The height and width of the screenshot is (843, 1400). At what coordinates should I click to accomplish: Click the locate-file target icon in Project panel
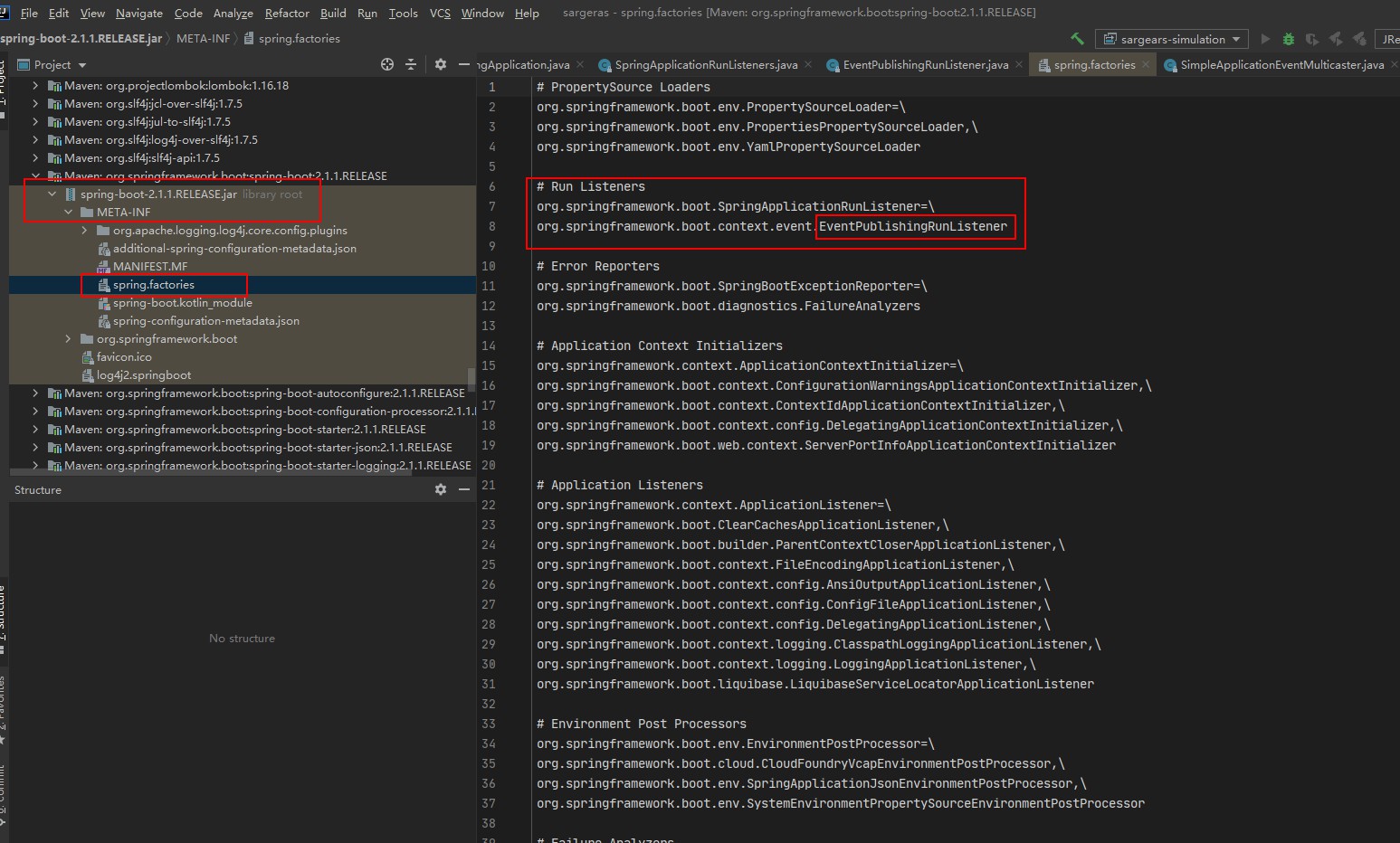click(387, 64)
